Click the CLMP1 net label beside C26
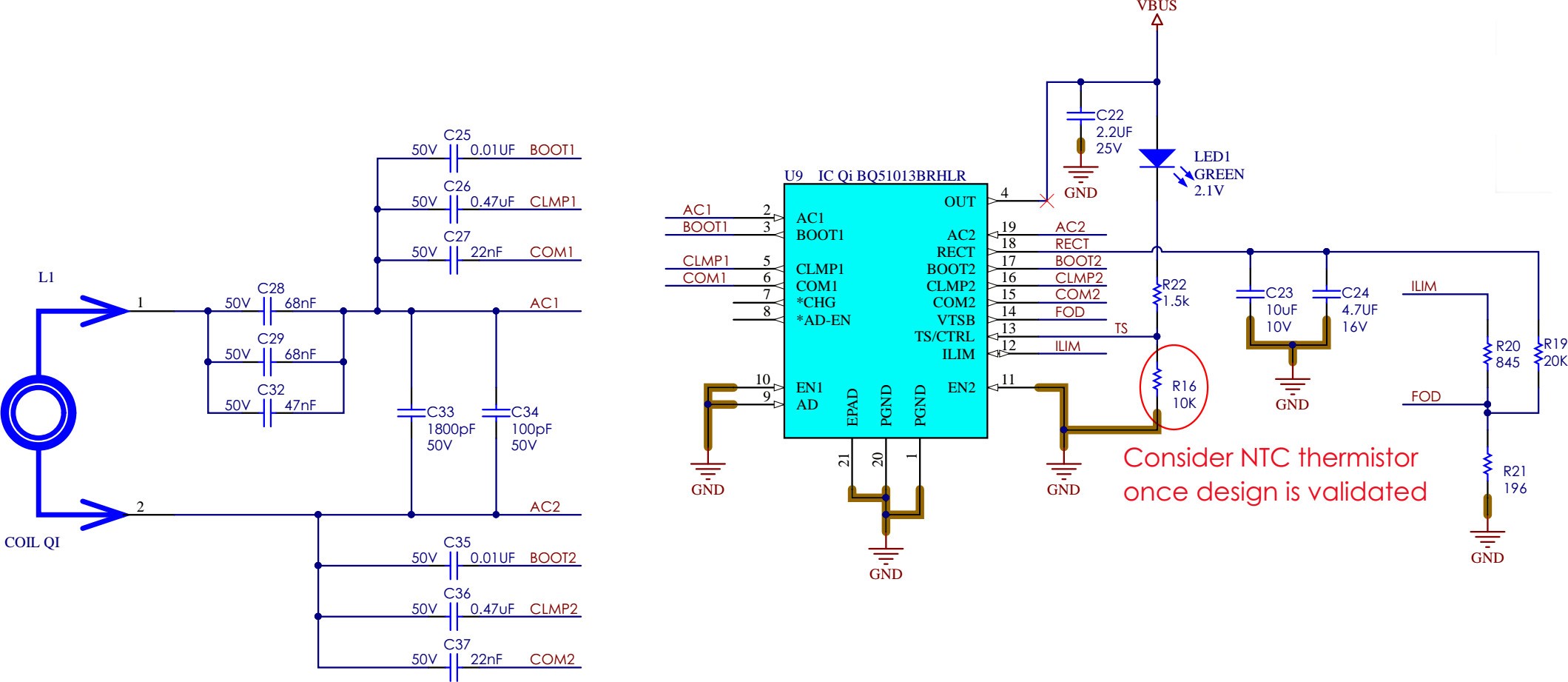Image resolution: width=1568 pixels, height=682 pixels. [x=553, y=201]
